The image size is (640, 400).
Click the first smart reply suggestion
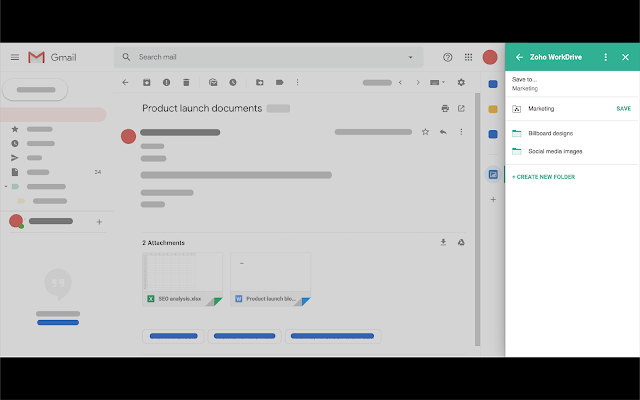coord(173,336)
